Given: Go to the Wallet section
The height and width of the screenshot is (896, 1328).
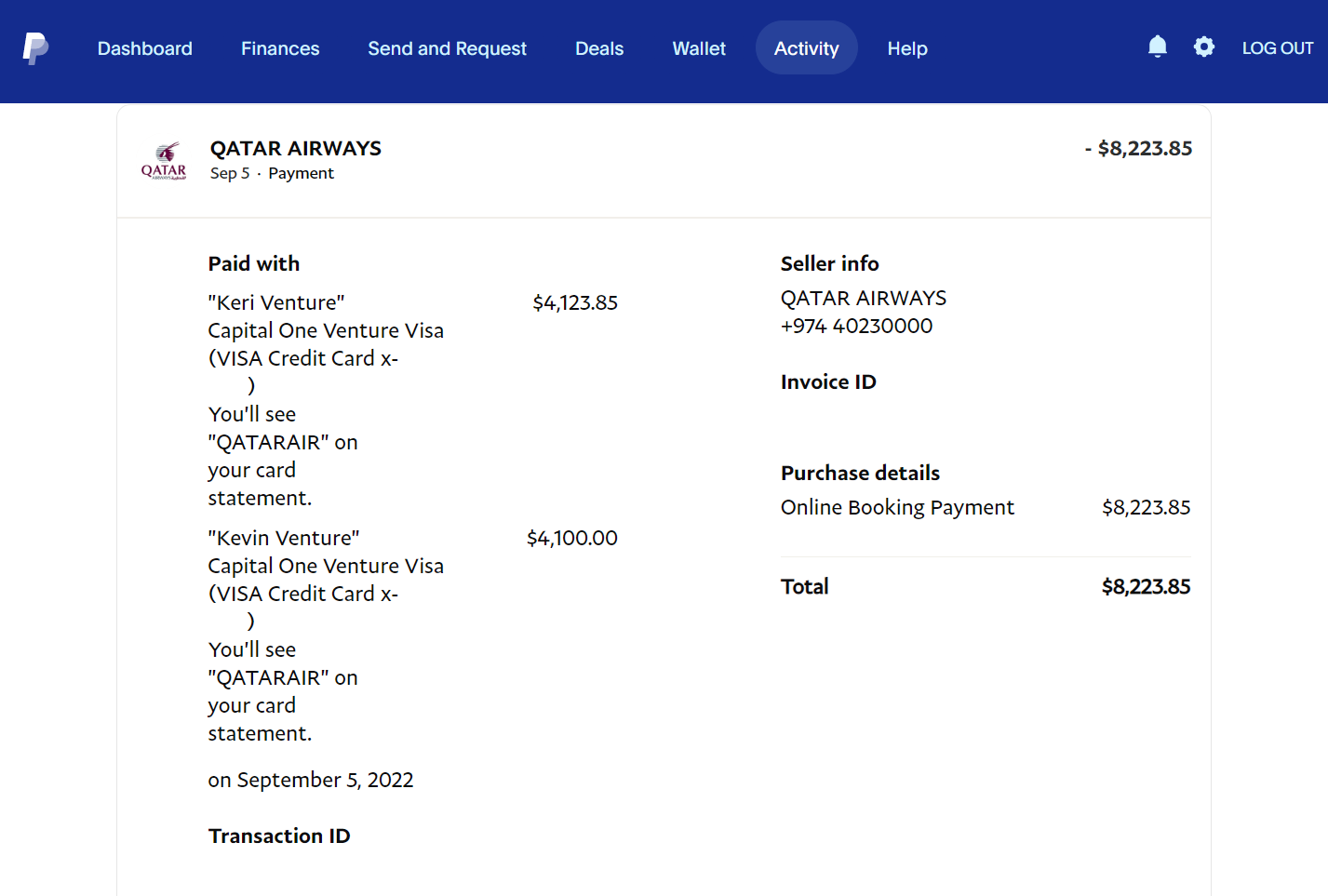Looking at the screenshot, I should 698,47.
